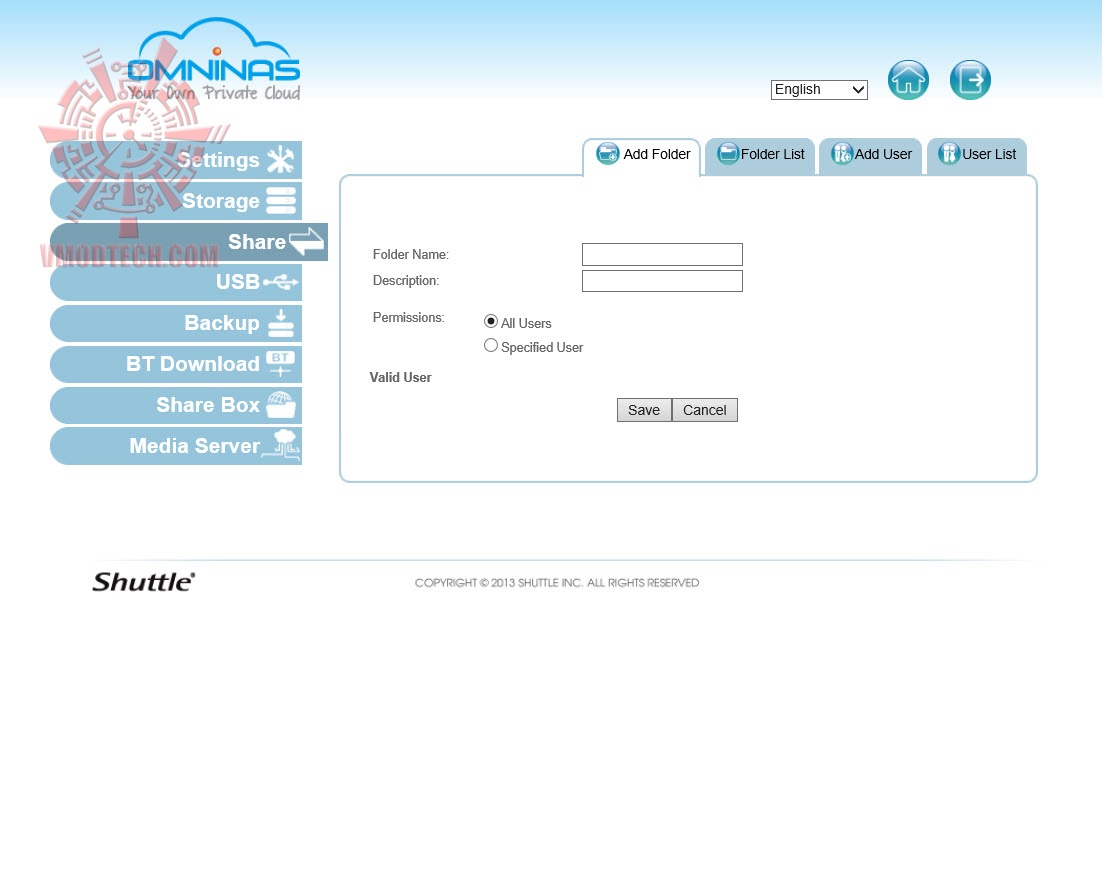Image resolution: width=1102 pixels, height=878 pixels.
Task: Click the OMNINAS cloud logo
Action: coord(214,60)
